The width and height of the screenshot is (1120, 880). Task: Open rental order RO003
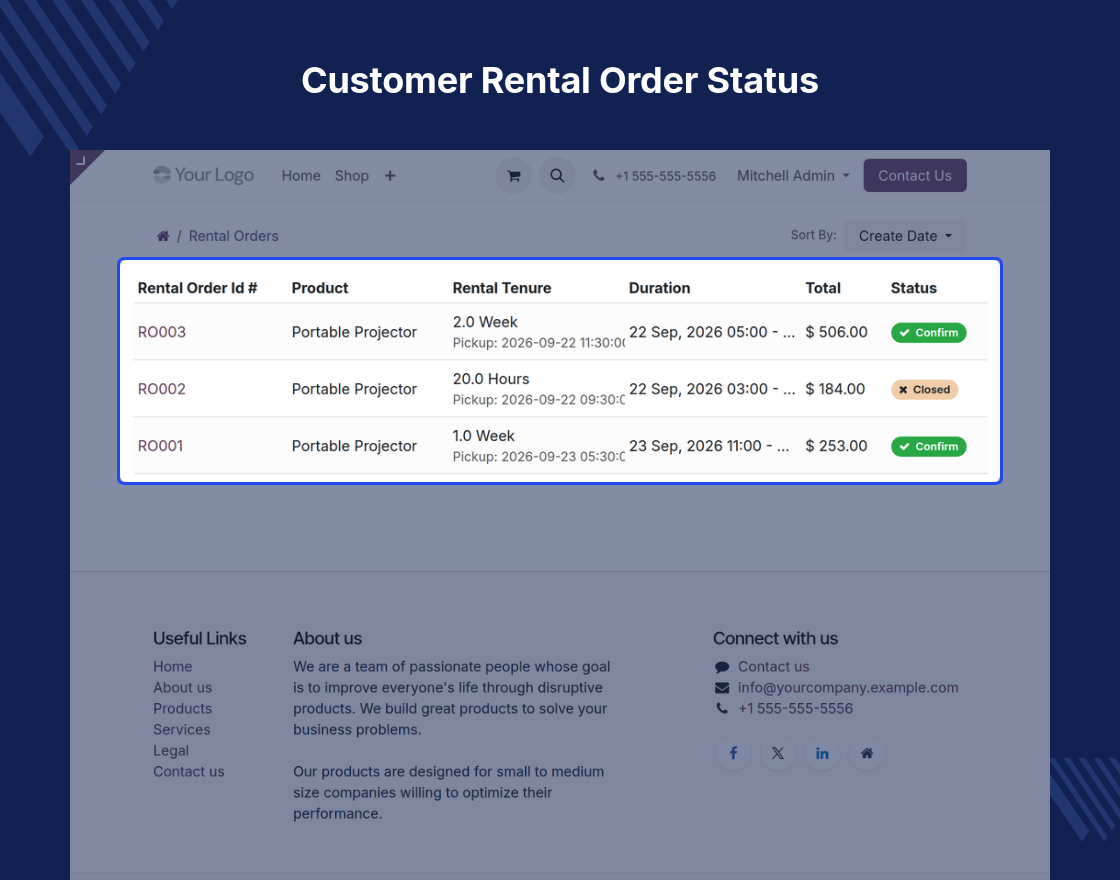(161, 332)
